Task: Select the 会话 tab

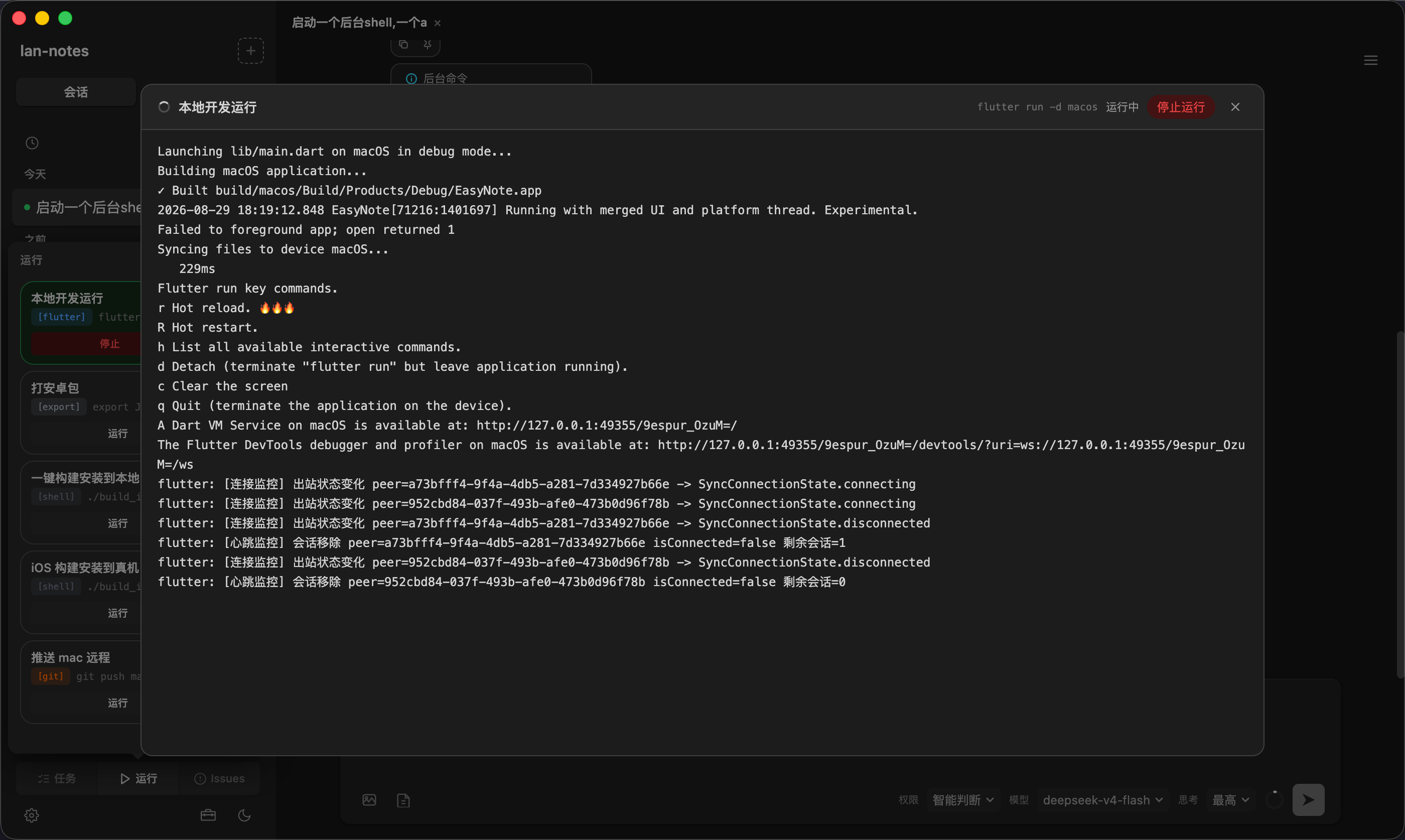Action: 76,92
